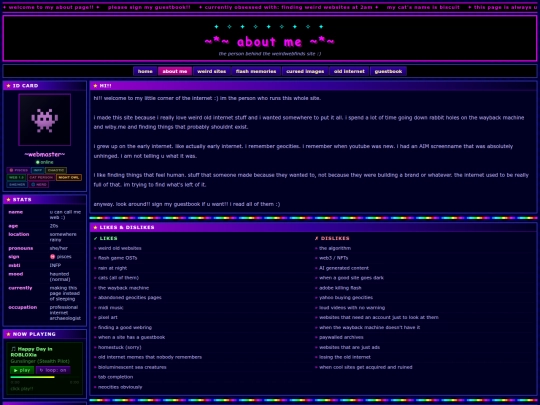Click marquee text 'my cat's name is biscuit'
Image resolution: width=540 pixels, height=405 pixels.
point(423,7)
